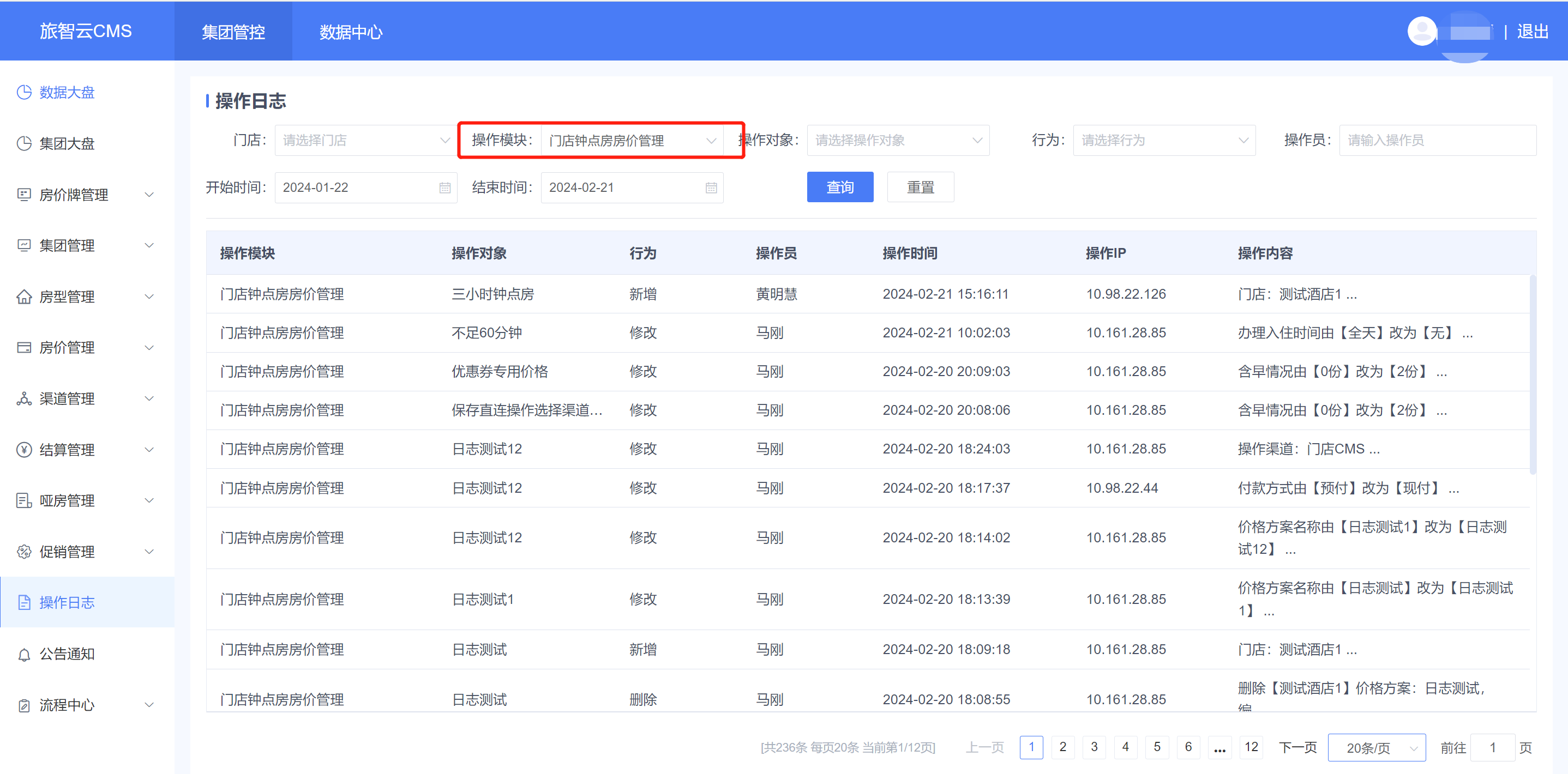The width and height of the screenshot is (1568, 774).
Task: Open the 操作模块 dropdown
Action: 632,141
